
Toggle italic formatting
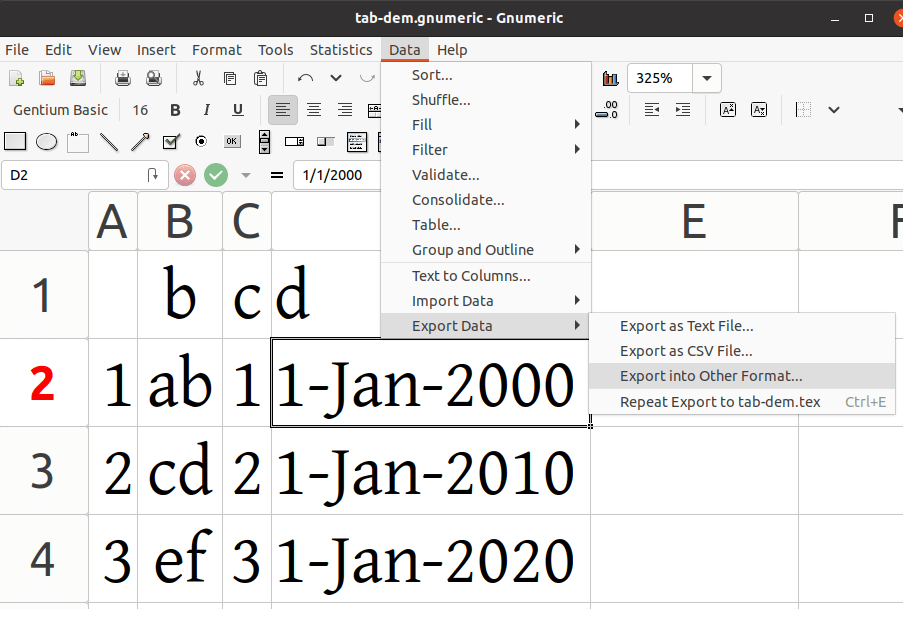[206, 110]
